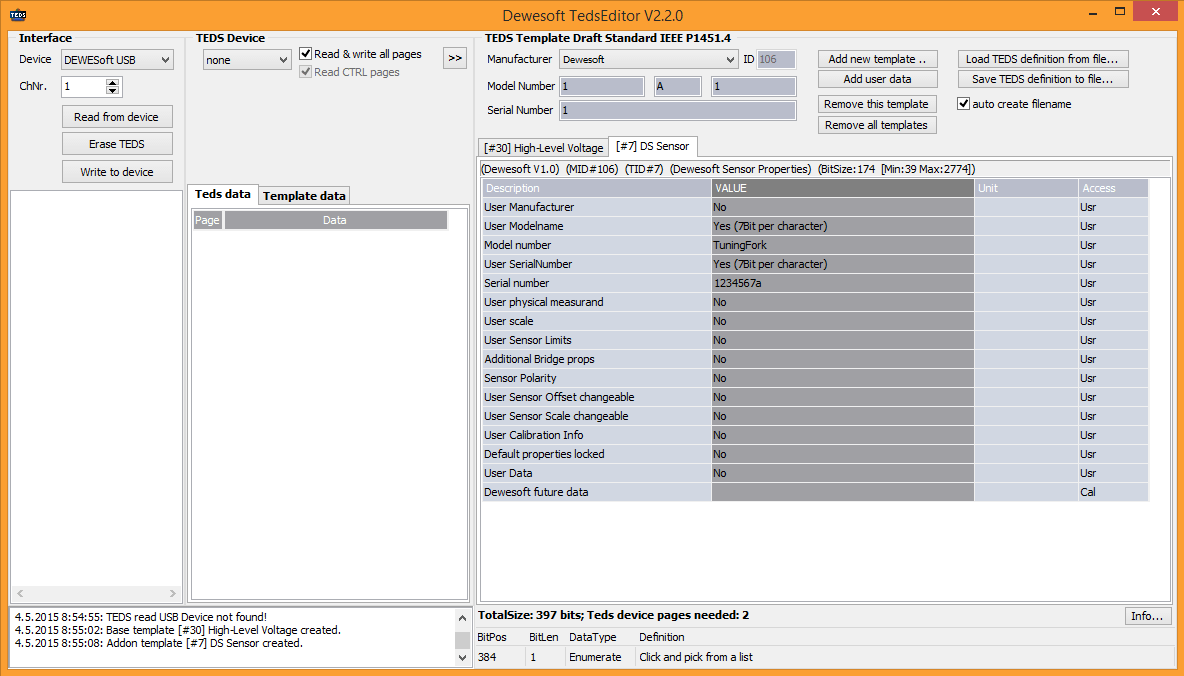Click Remove this template button

(877, 104)
